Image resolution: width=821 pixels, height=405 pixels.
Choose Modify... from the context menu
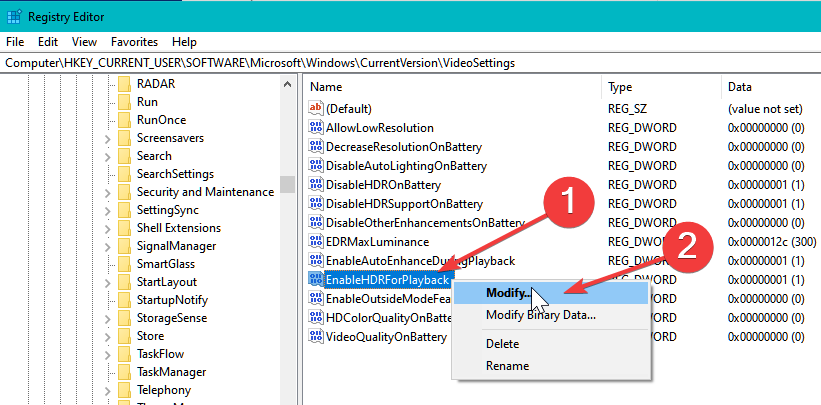508,292
